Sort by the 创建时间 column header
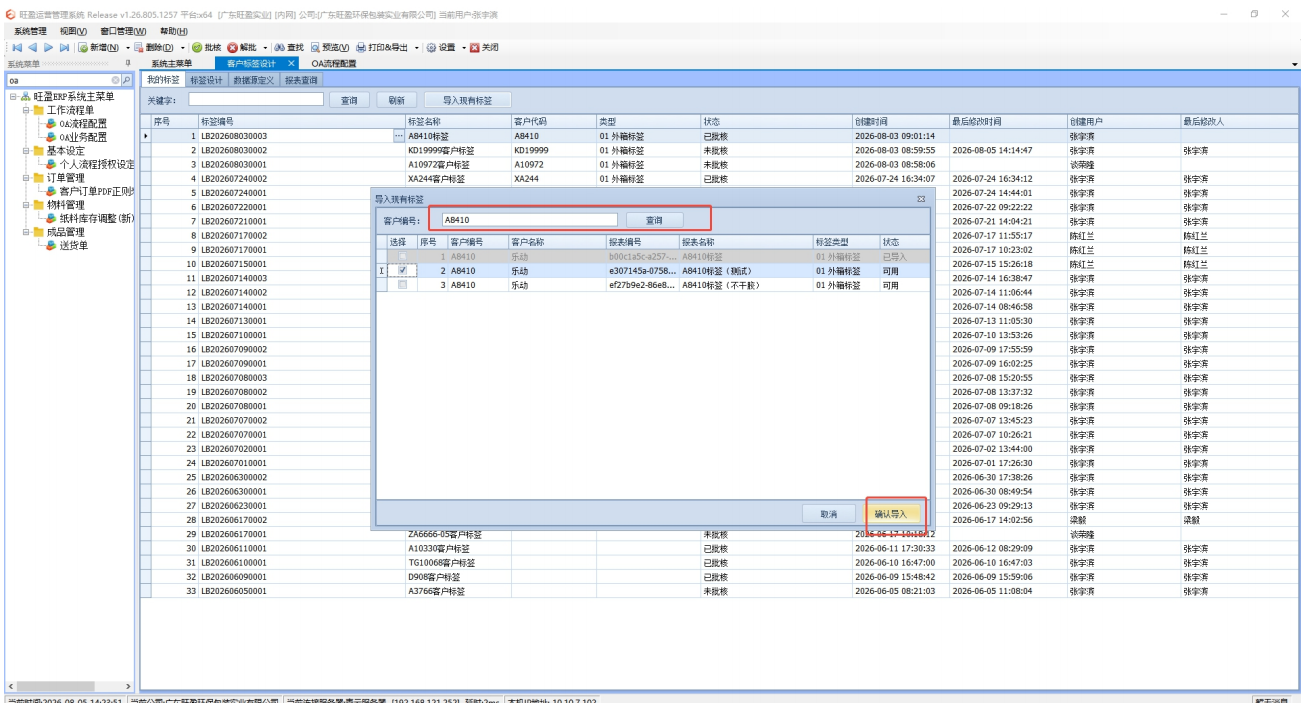The width and height of the screenshot is (1308, 710). tap(899, 121)
